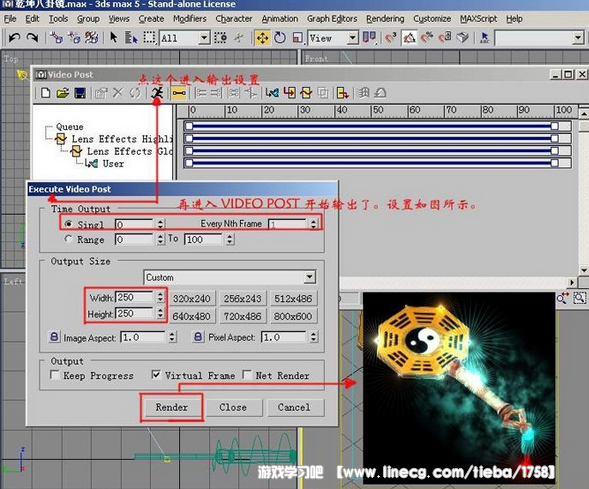Adjust Every Nth Frame spinner
Viewport: 589px width, 489px height.
[x=313, y=224]
